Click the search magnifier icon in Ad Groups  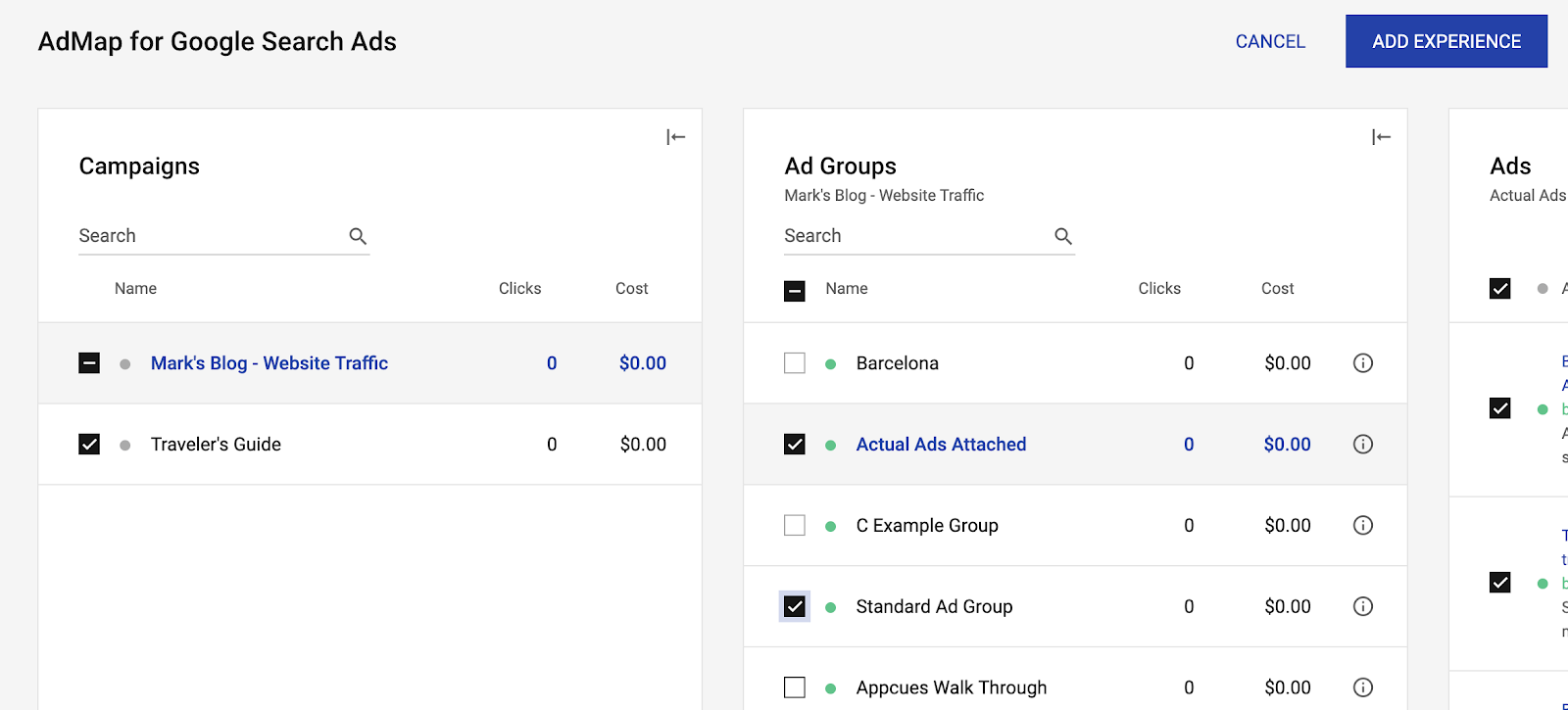tap(1063, 236)
